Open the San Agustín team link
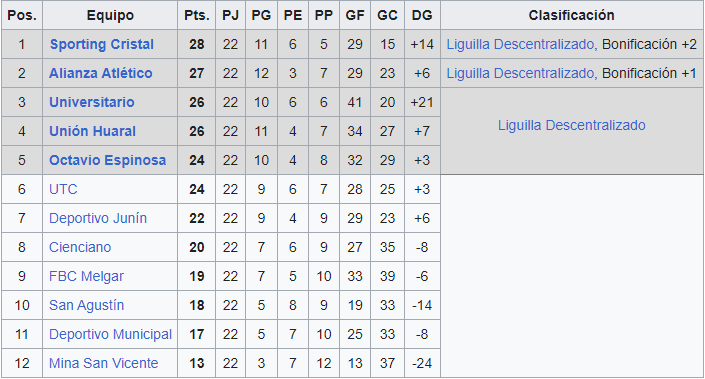 [86, 305]
